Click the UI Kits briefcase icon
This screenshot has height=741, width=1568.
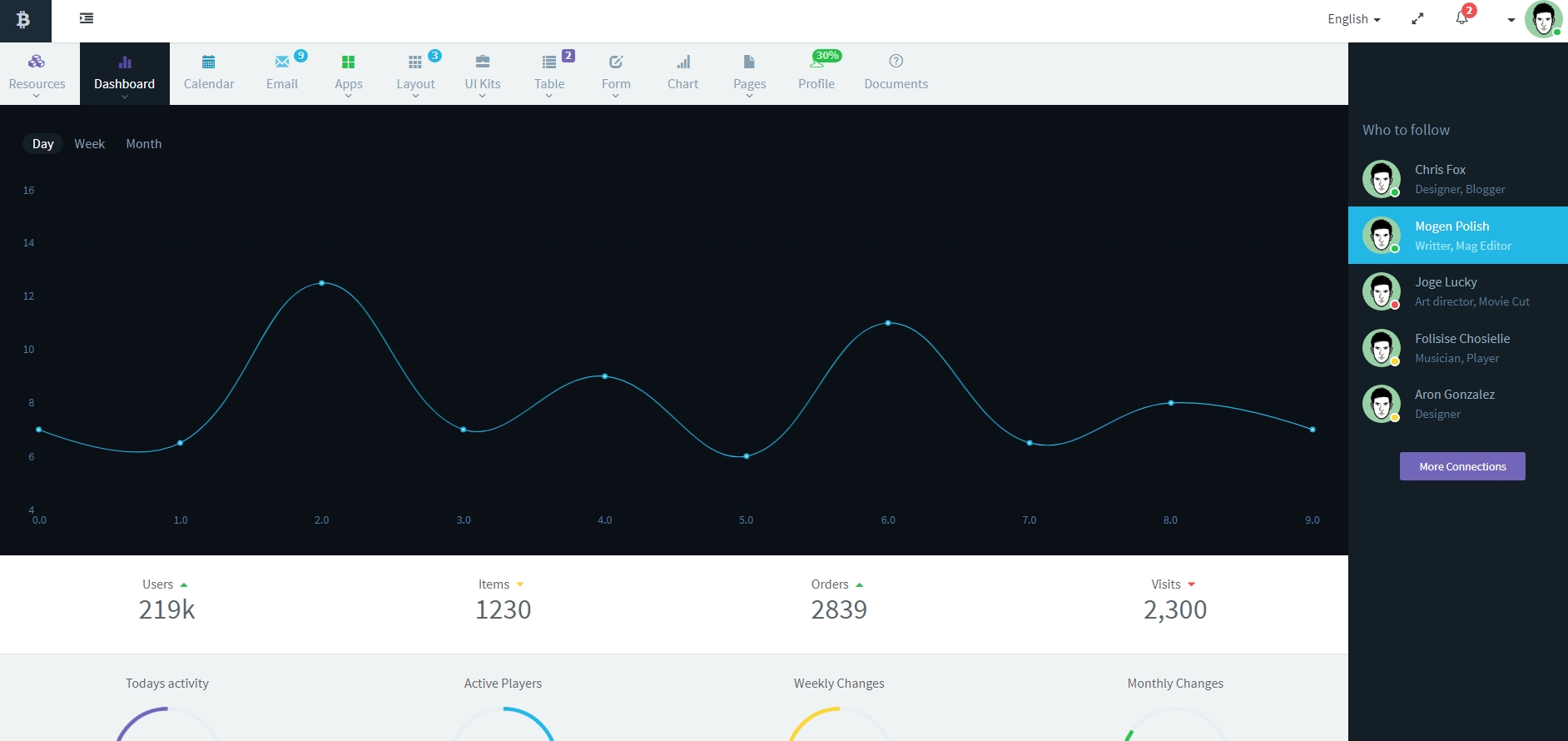click(483, 62)
